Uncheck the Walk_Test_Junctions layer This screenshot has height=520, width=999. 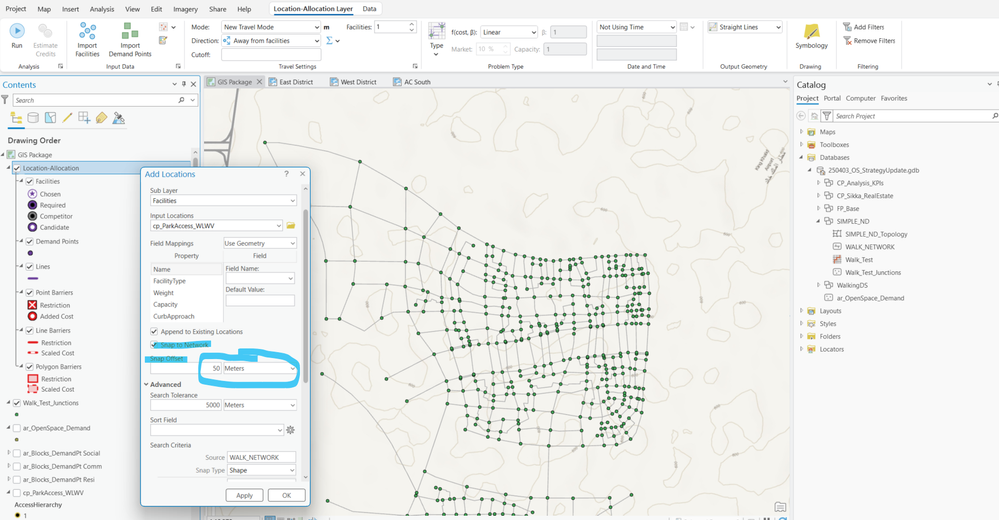tap(17, 403)
